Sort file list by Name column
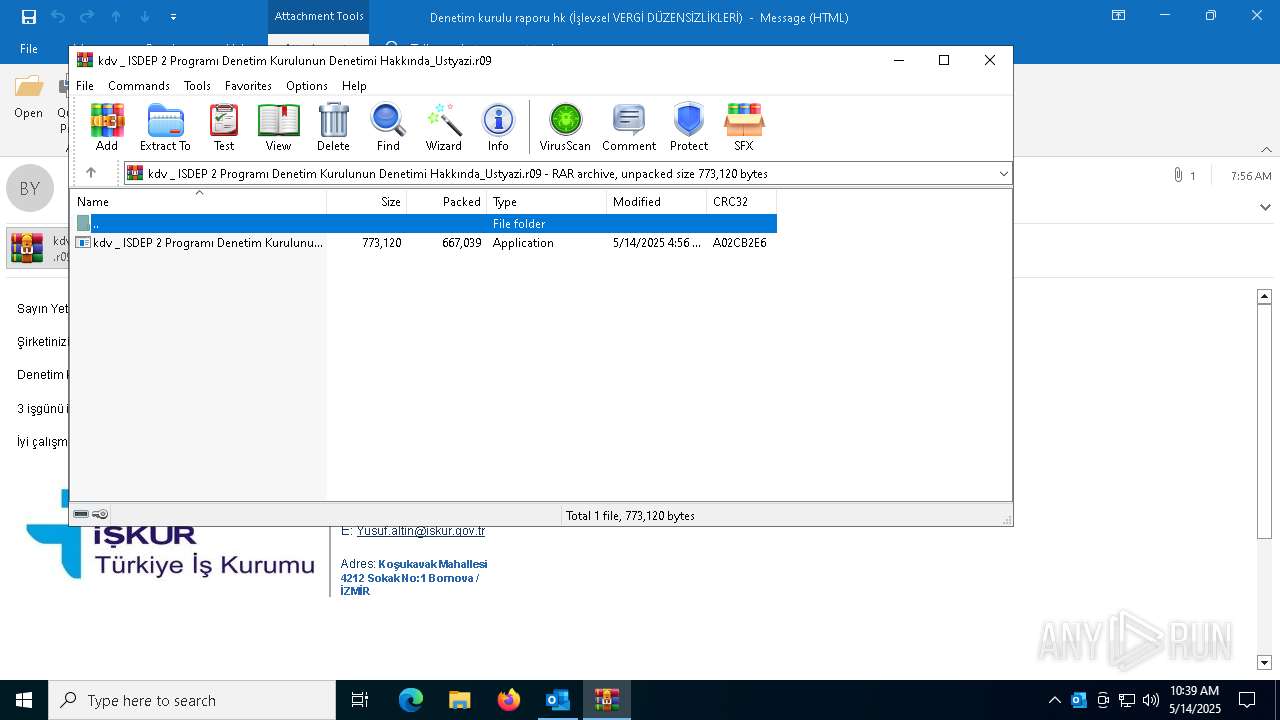1280x720 pixels. point(200,201)
